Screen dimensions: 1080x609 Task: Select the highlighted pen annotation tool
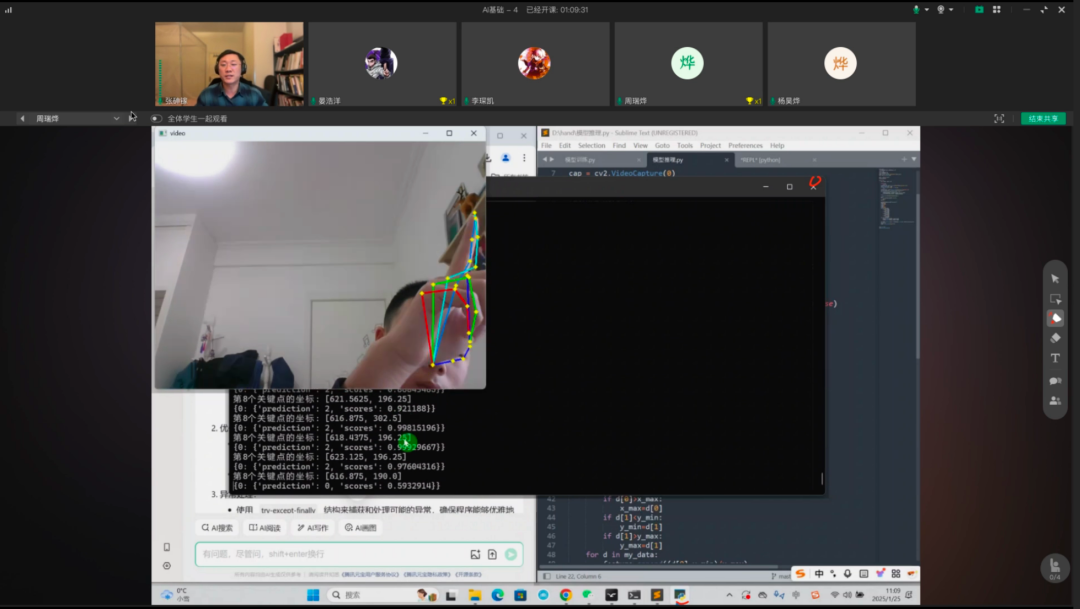coord(1055,318)
